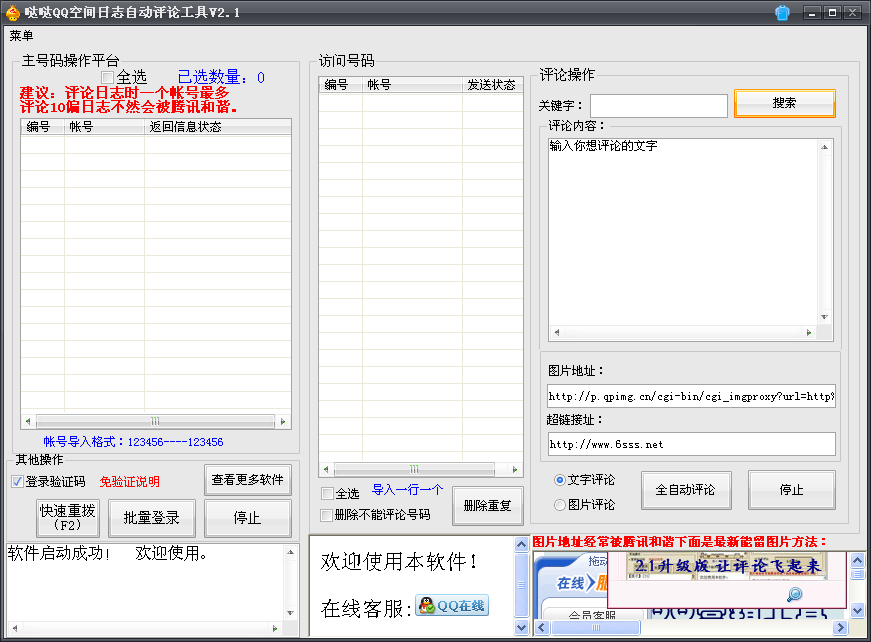Click the 帐号导入格式 hint text
The height and width of the screenshot is (642, 871).
coord(133,442)
